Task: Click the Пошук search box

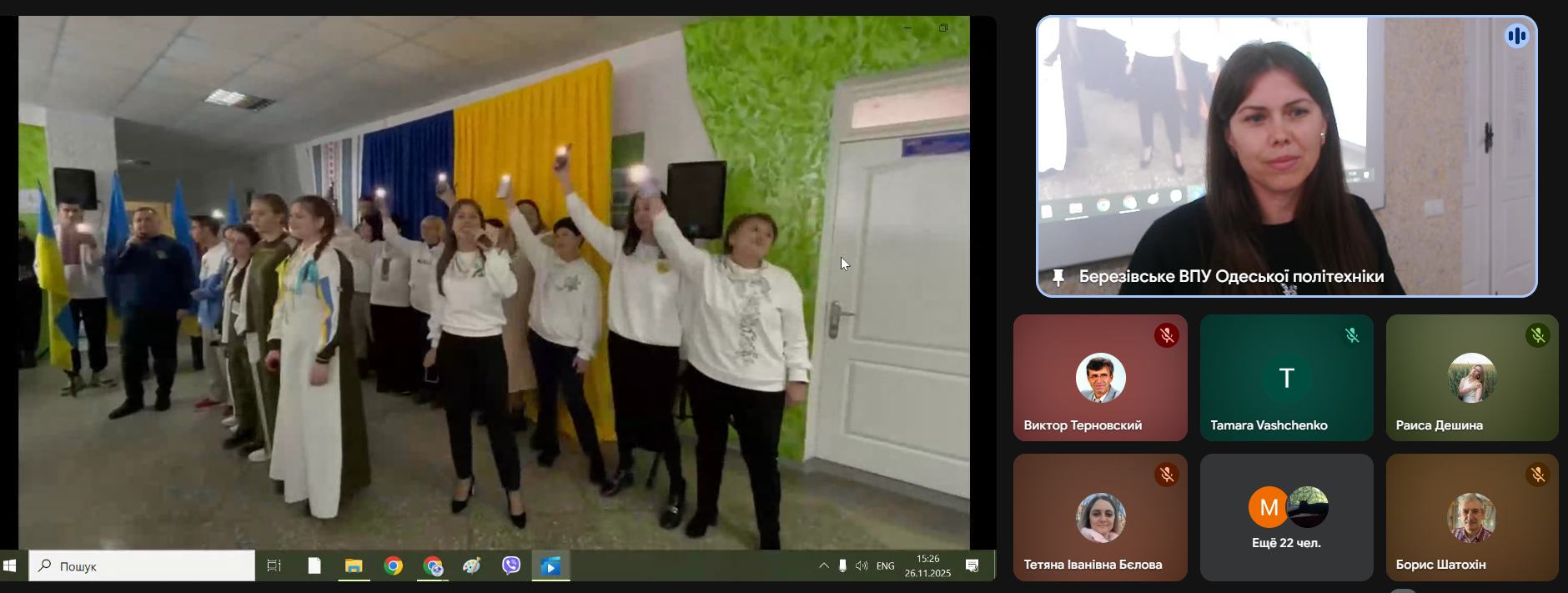Action: click(142, 565)
